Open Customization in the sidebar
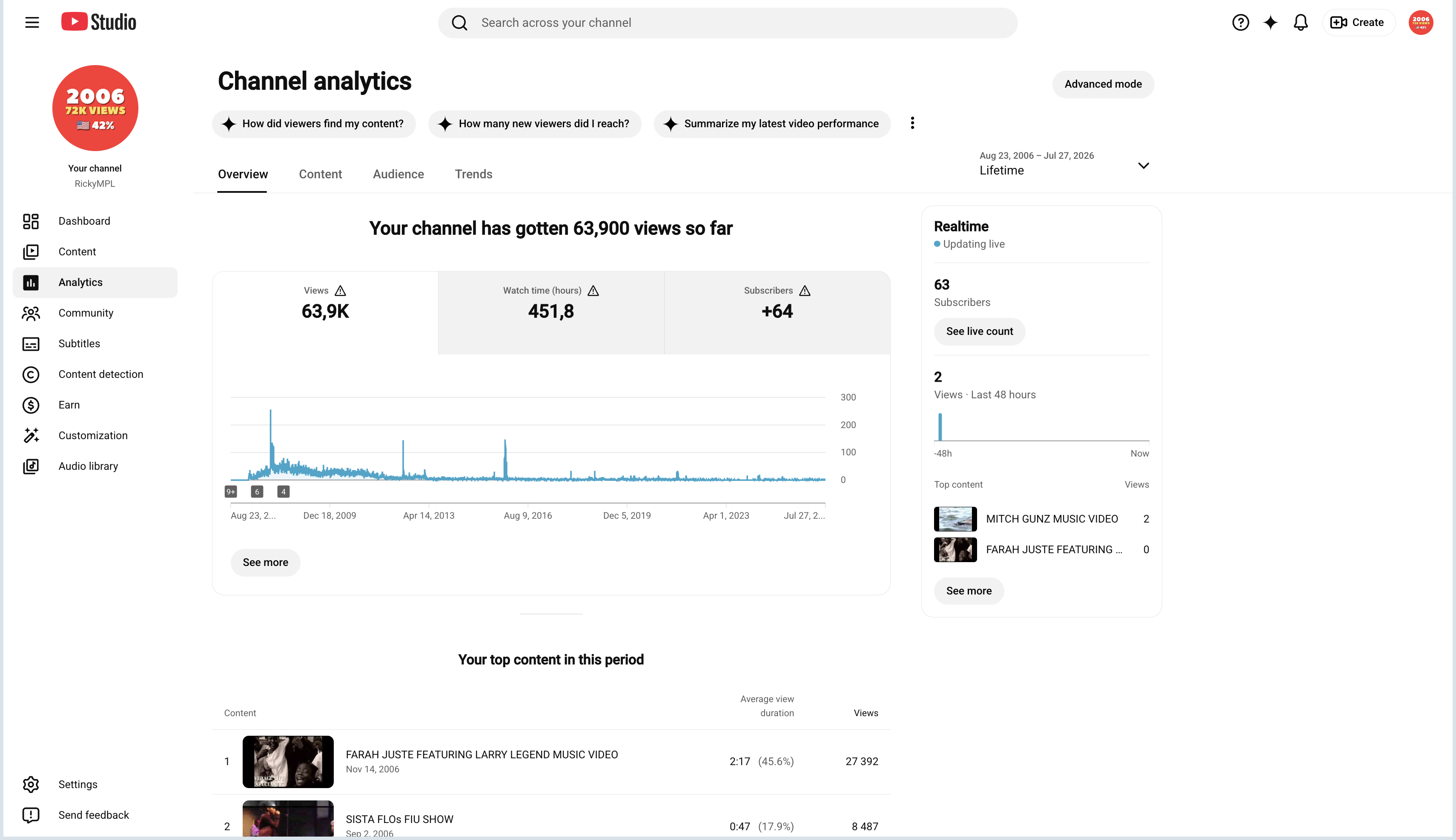The width and height of the screenshot is (1456, 840). [95, 436]
